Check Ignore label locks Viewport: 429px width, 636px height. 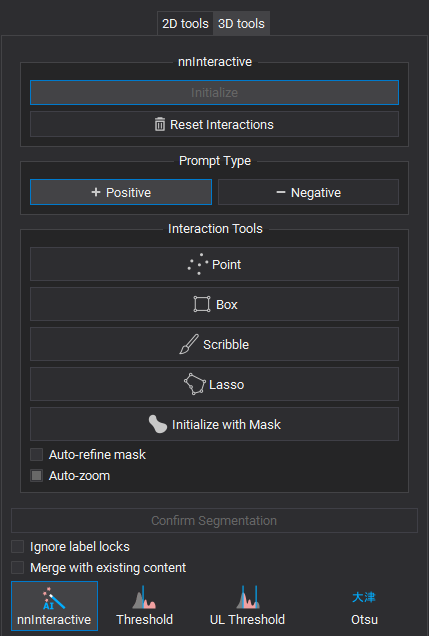pyautogui.click(x=17, y=546)
